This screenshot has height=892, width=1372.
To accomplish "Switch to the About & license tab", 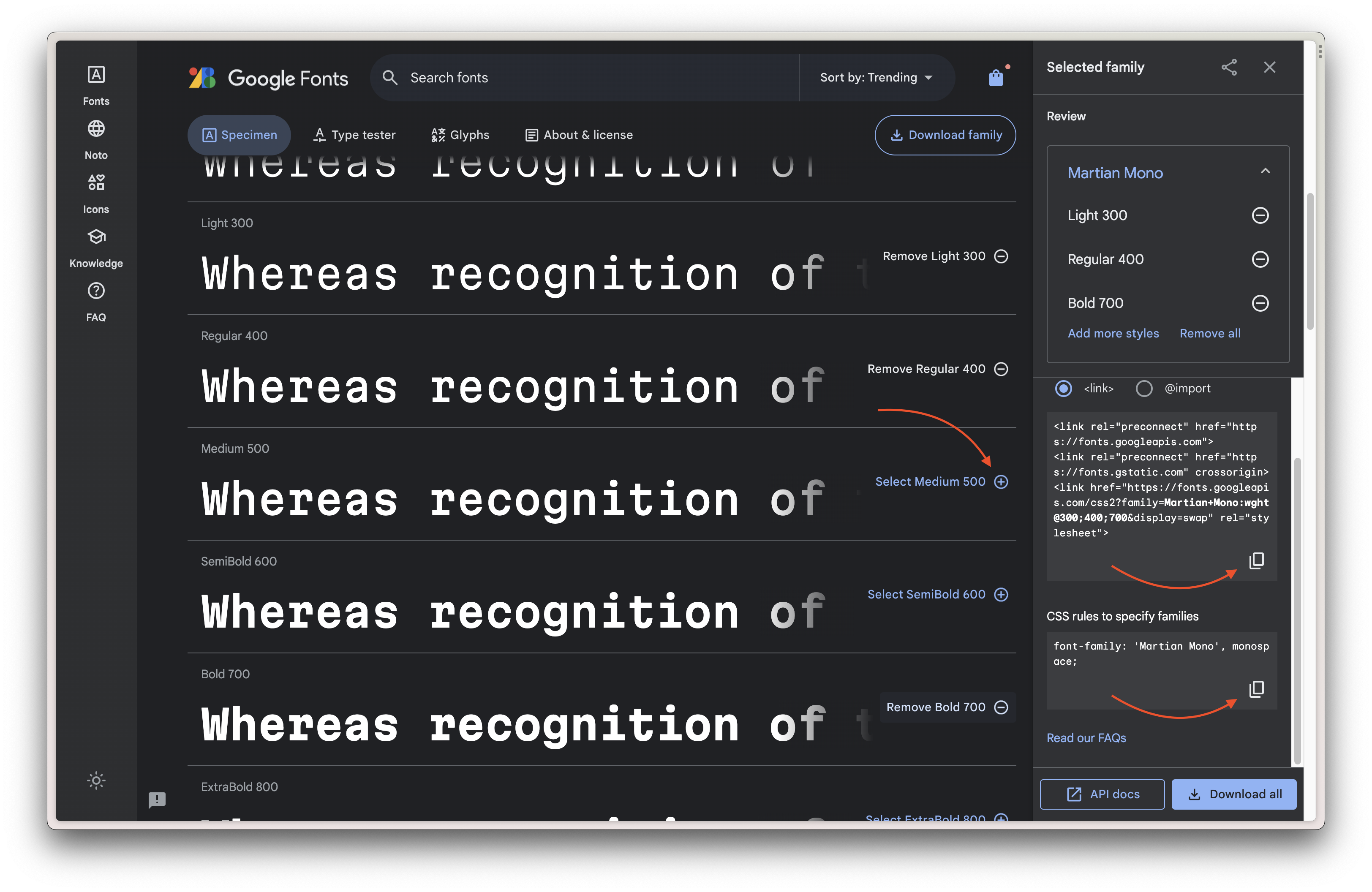I will tap(579, 135).
